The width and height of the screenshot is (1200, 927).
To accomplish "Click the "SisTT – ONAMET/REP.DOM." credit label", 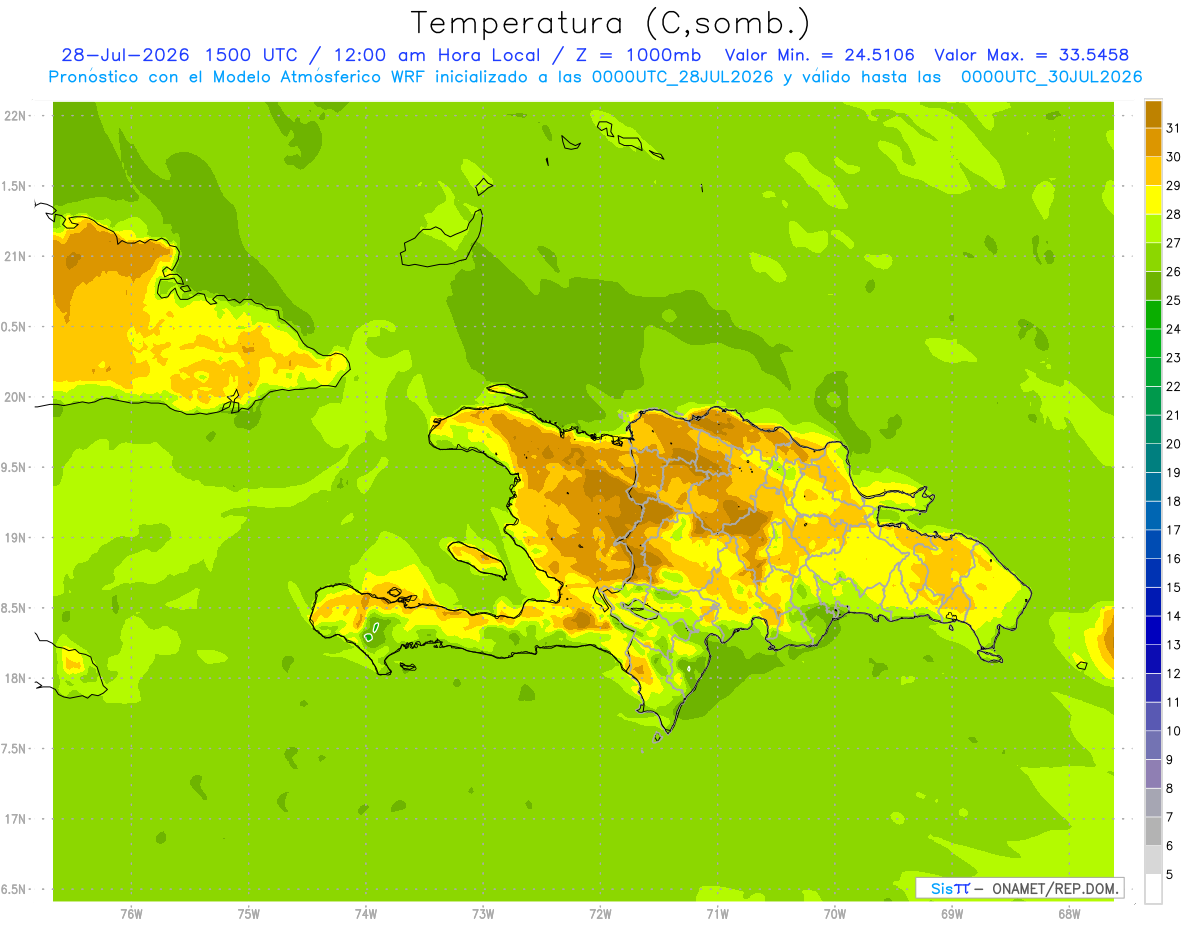I will (x=1019, y=888).
